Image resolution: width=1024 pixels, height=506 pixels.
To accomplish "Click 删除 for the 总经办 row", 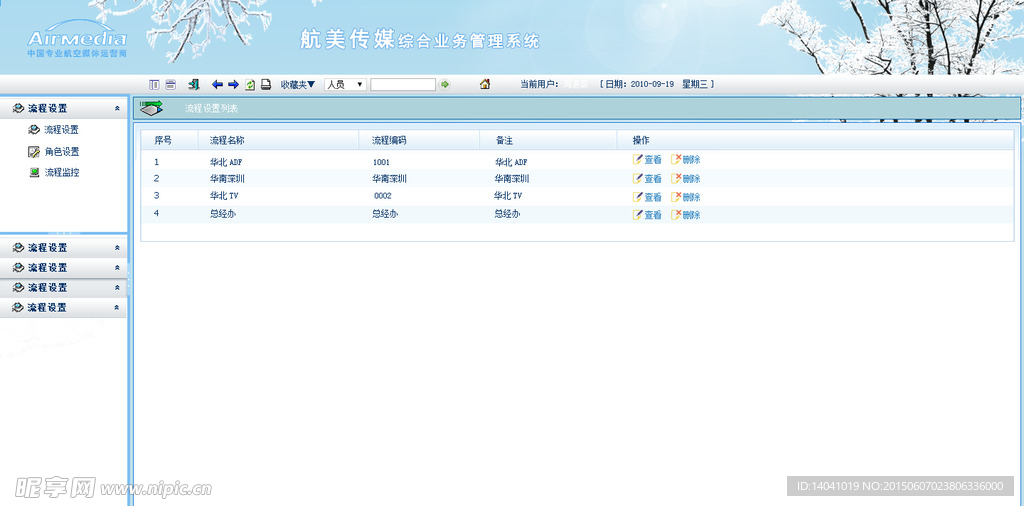I will (x=686, y=215).
